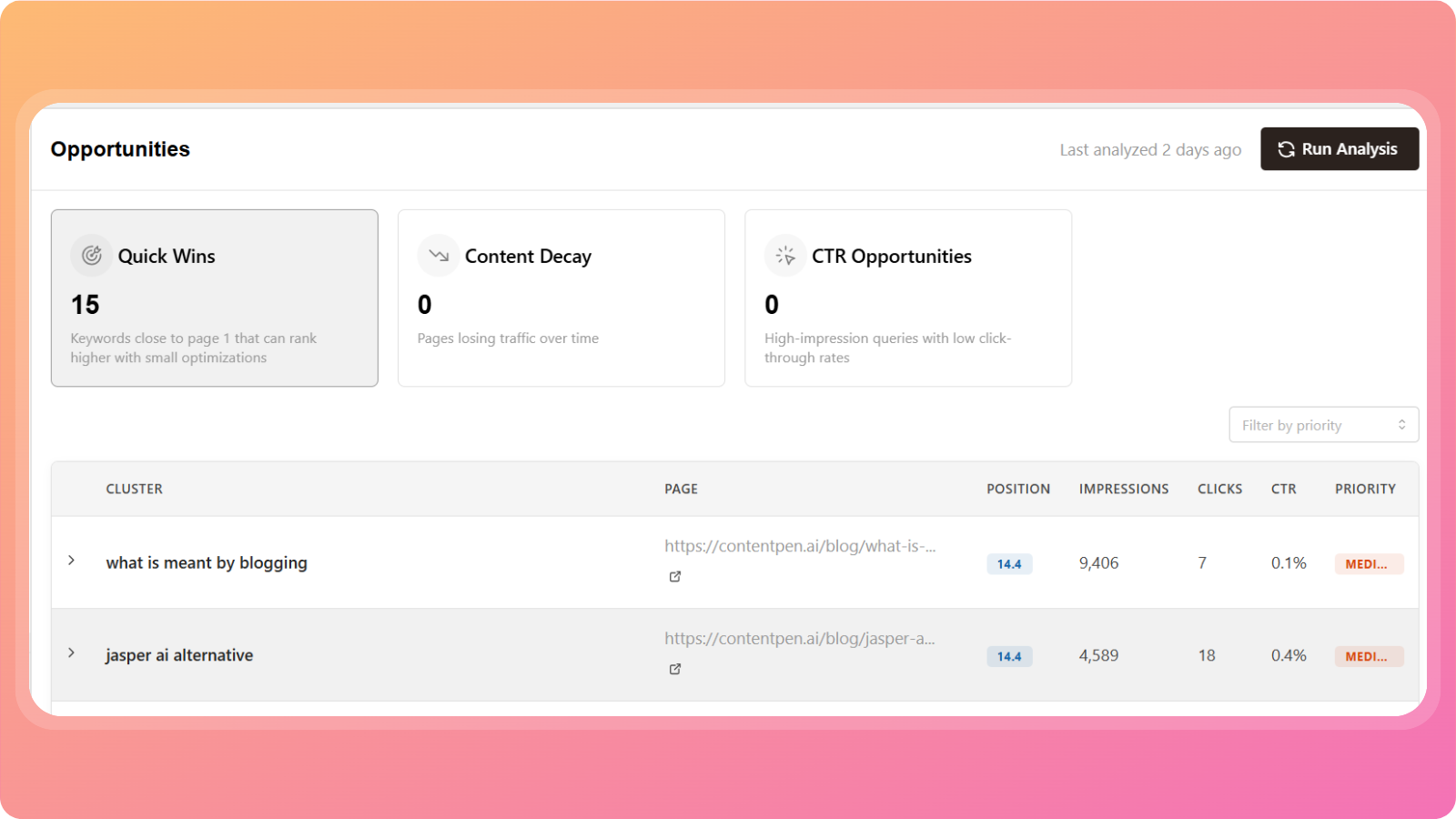Open external link for what-is blog page

[675, 576]
